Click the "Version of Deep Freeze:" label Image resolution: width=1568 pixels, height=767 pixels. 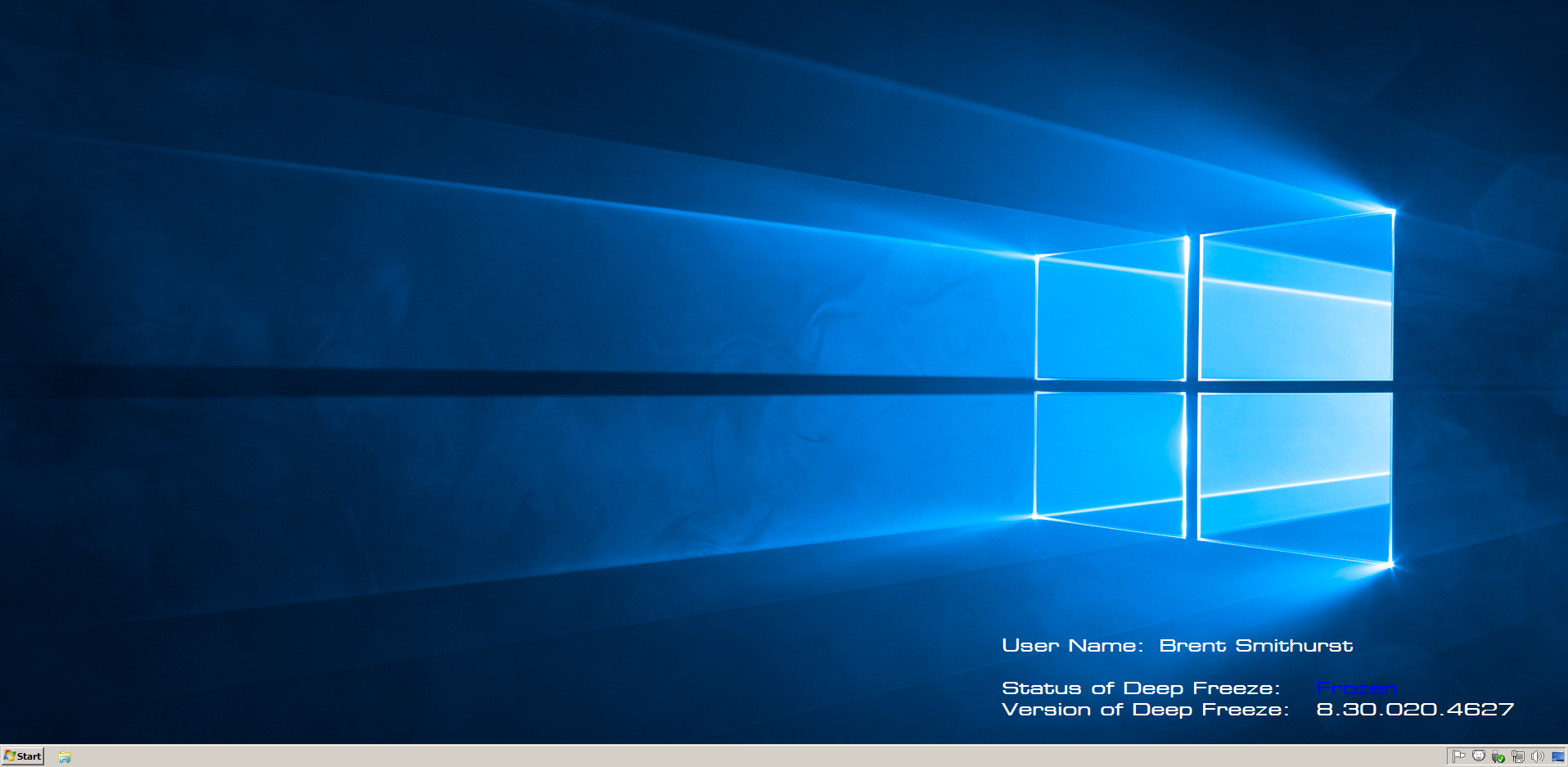click(1145, 710)
